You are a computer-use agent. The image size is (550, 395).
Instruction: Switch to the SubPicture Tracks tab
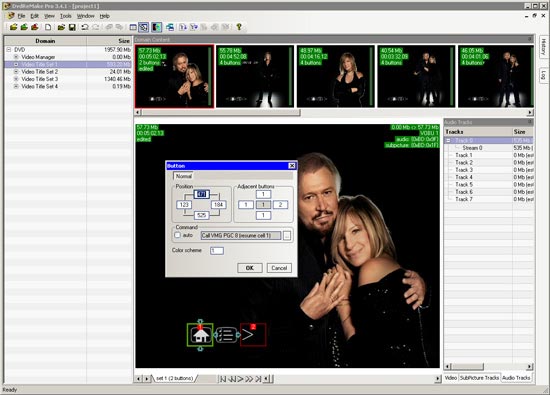click(x=479, y=378)
